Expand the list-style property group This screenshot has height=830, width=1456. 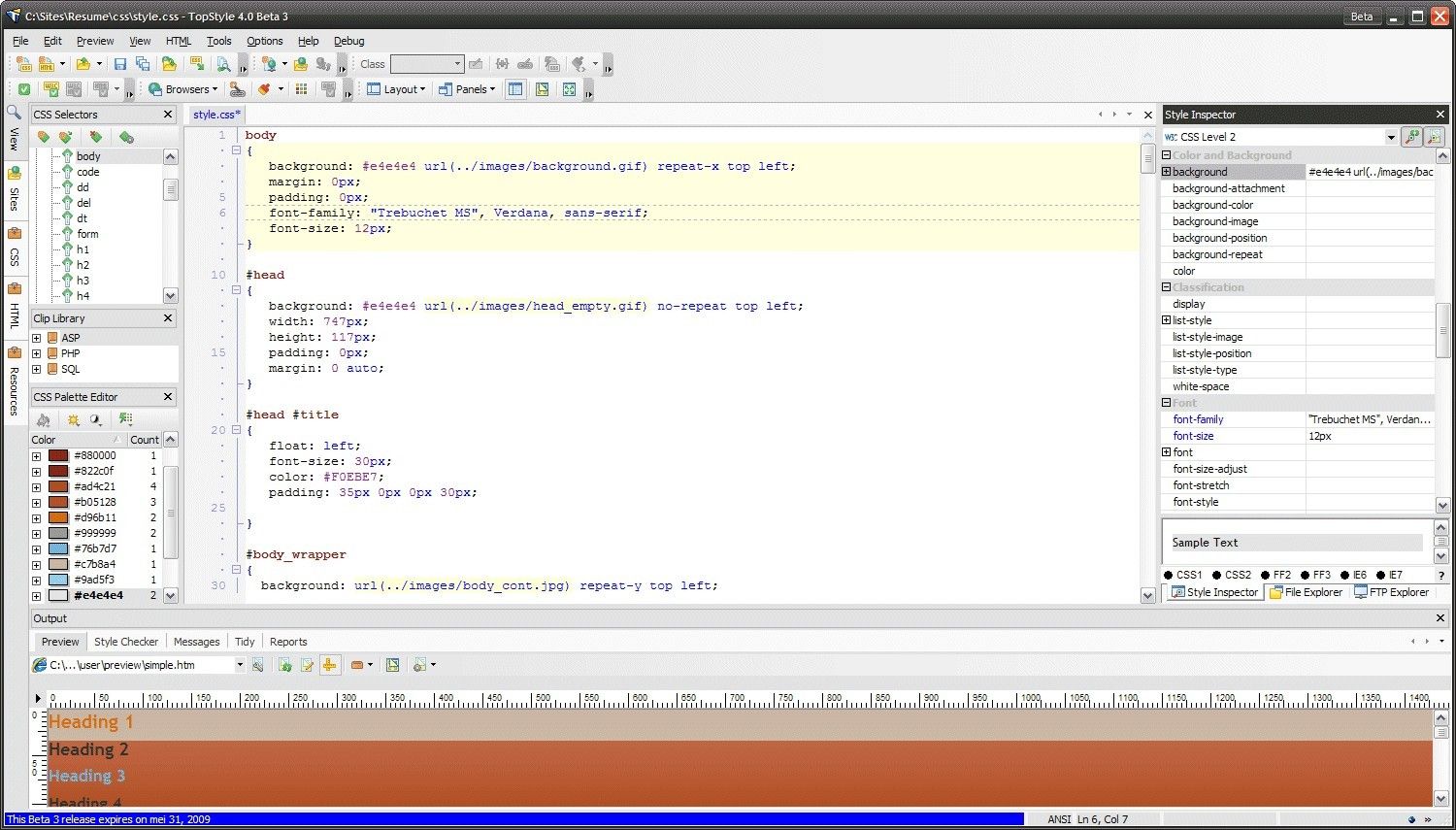tap(1167, 319)
